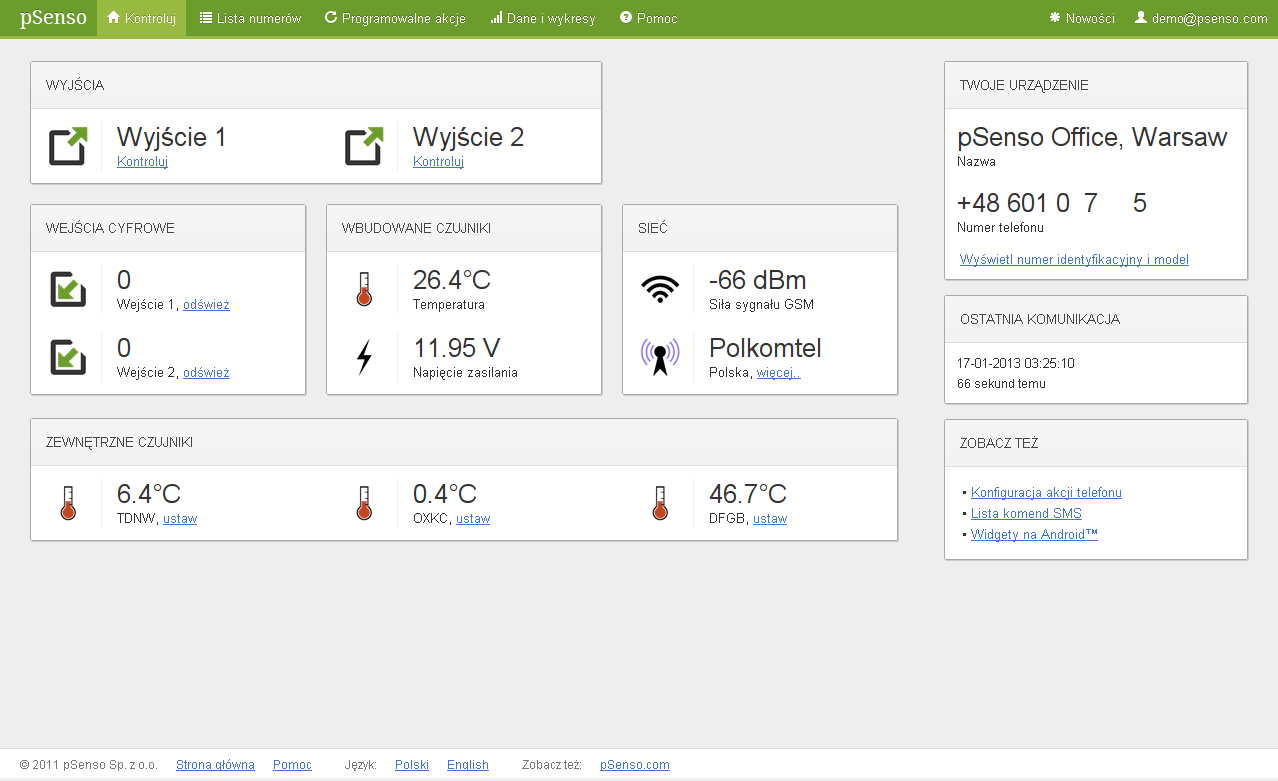Image resolution: width=1278 pixels, height=781 pixels.
Task: Click the built-in temperature thermometer icon
Action: point(364,289)
